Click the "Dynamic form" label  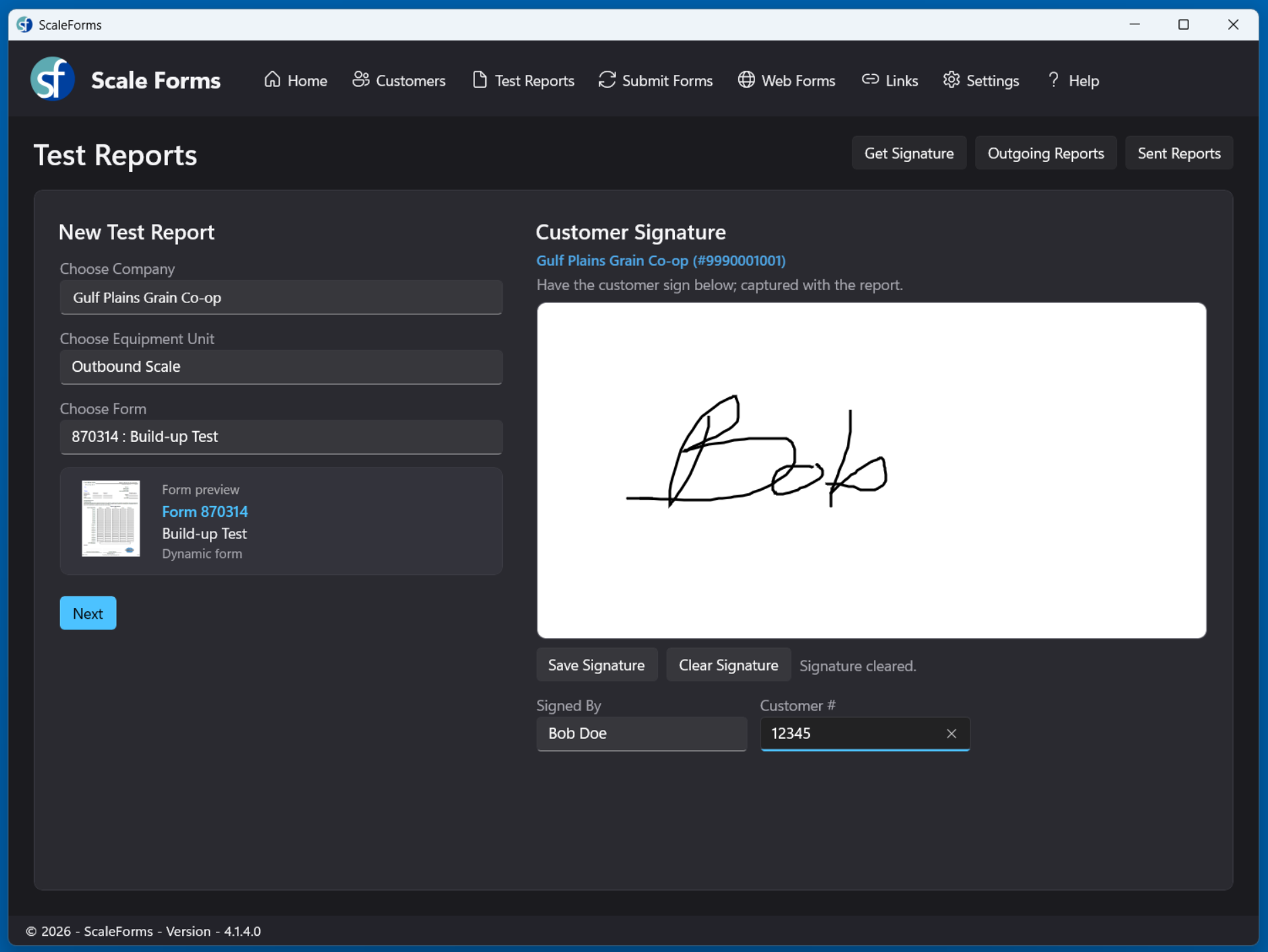pyautogui.click(x=202, y=554)
